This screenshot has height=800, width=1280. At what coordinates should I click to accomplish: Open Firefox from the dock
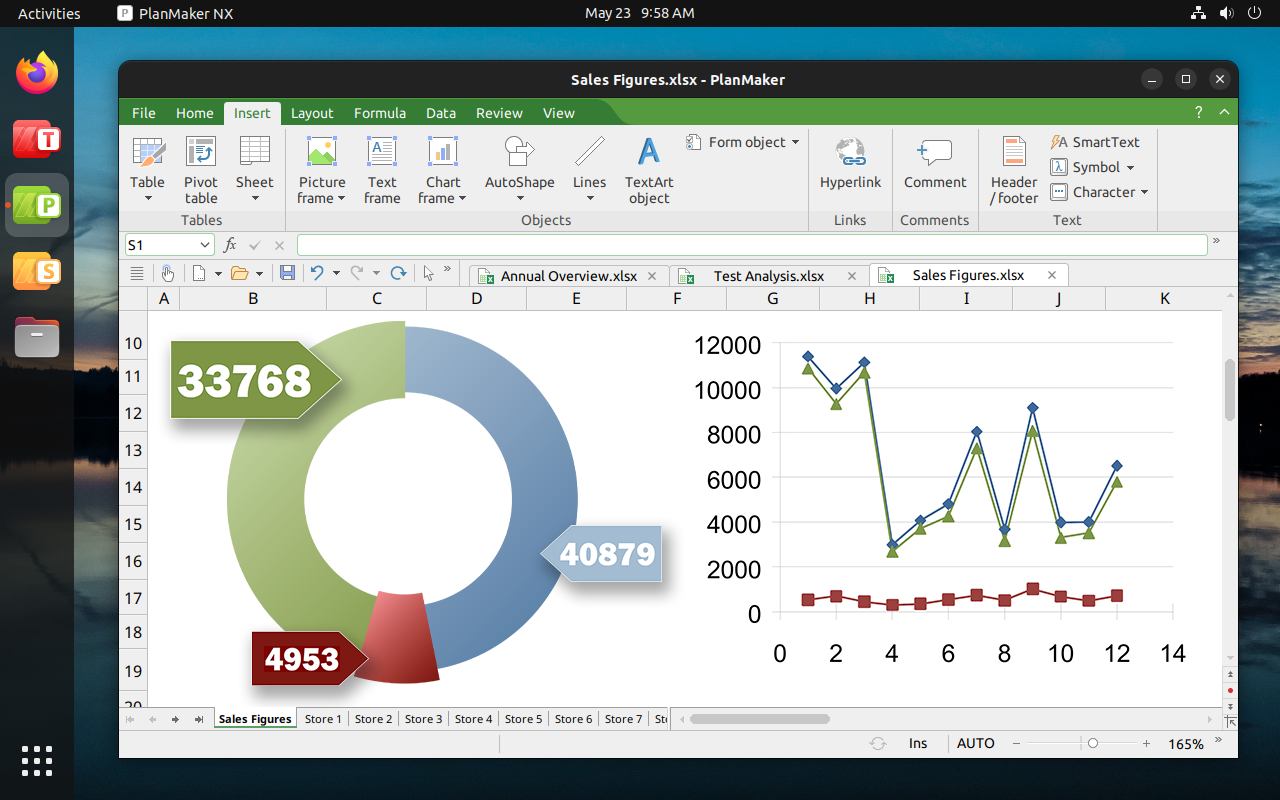pos(37,73)
